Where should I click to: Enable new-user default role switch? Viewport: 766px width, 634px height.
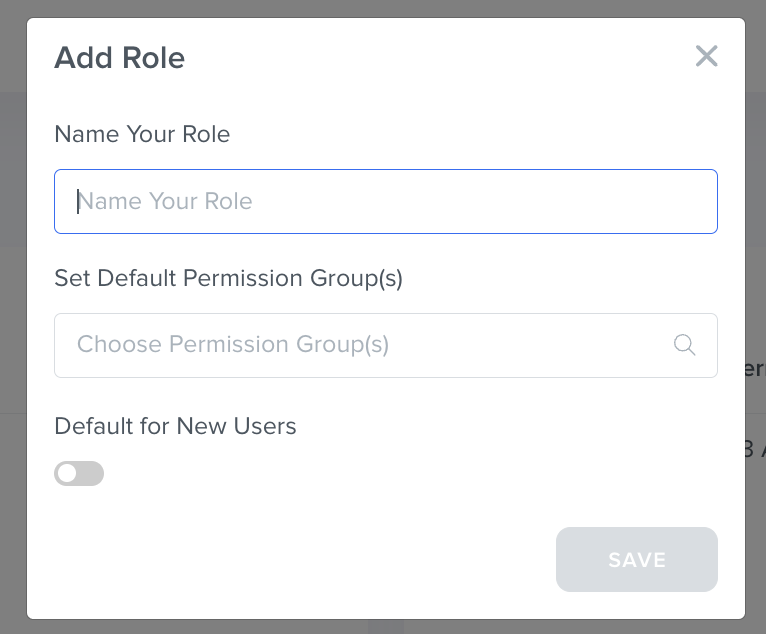(79, 473)
